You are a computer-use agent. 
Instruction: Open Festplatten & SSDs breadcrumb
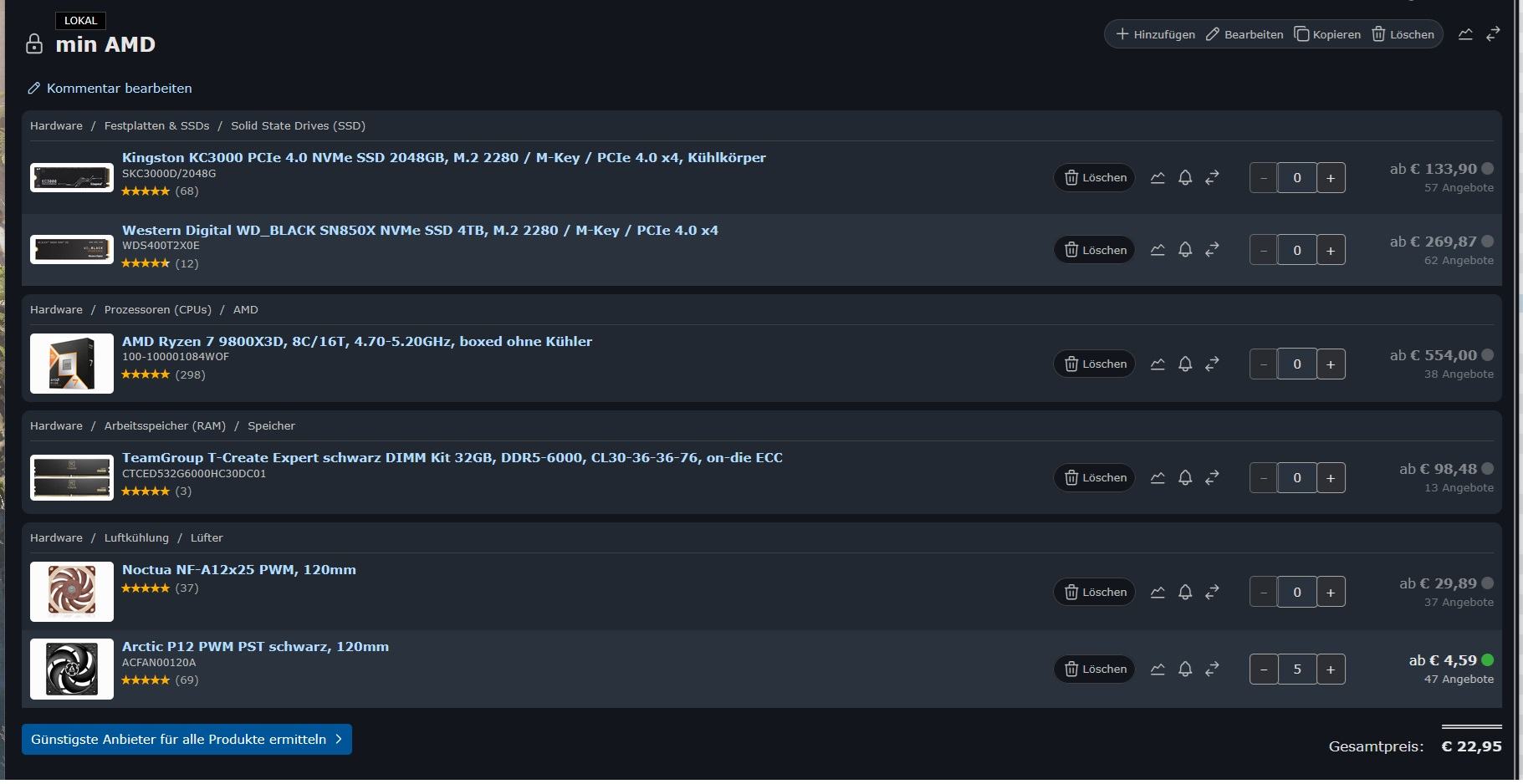(156, 125)
